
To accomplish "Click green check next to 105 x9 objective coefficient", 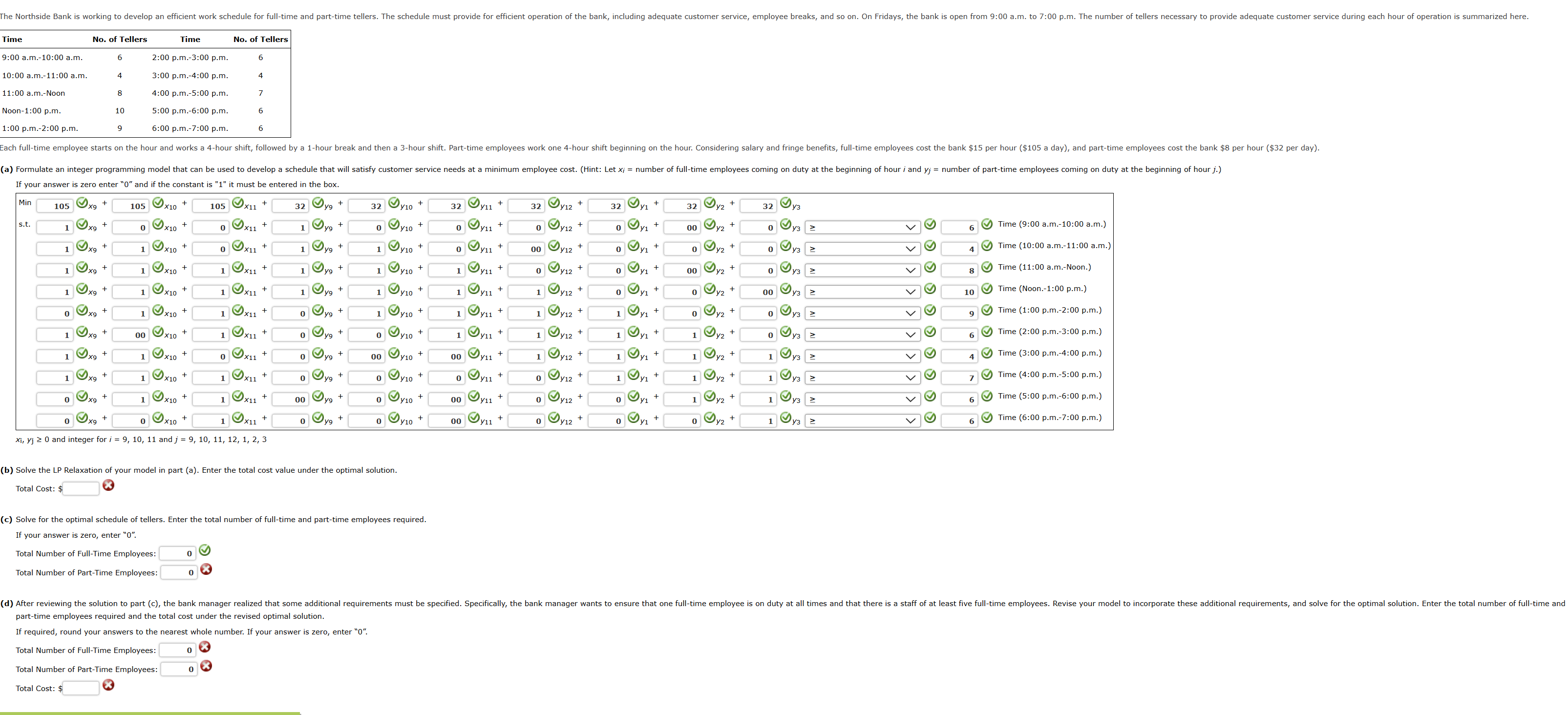I will (x=82, y=203).
